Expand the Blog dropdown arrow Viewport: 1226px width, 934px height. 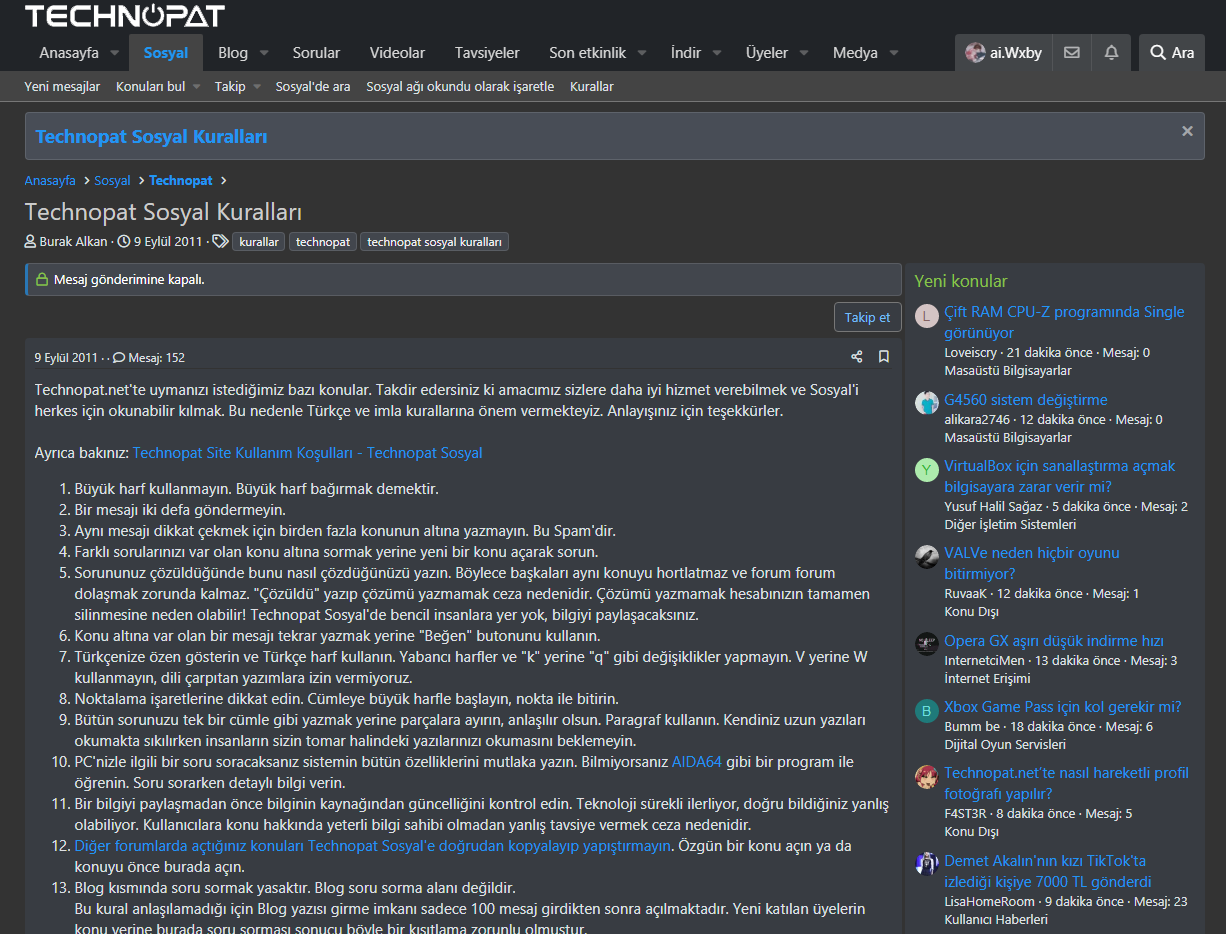tap(265, 53)
